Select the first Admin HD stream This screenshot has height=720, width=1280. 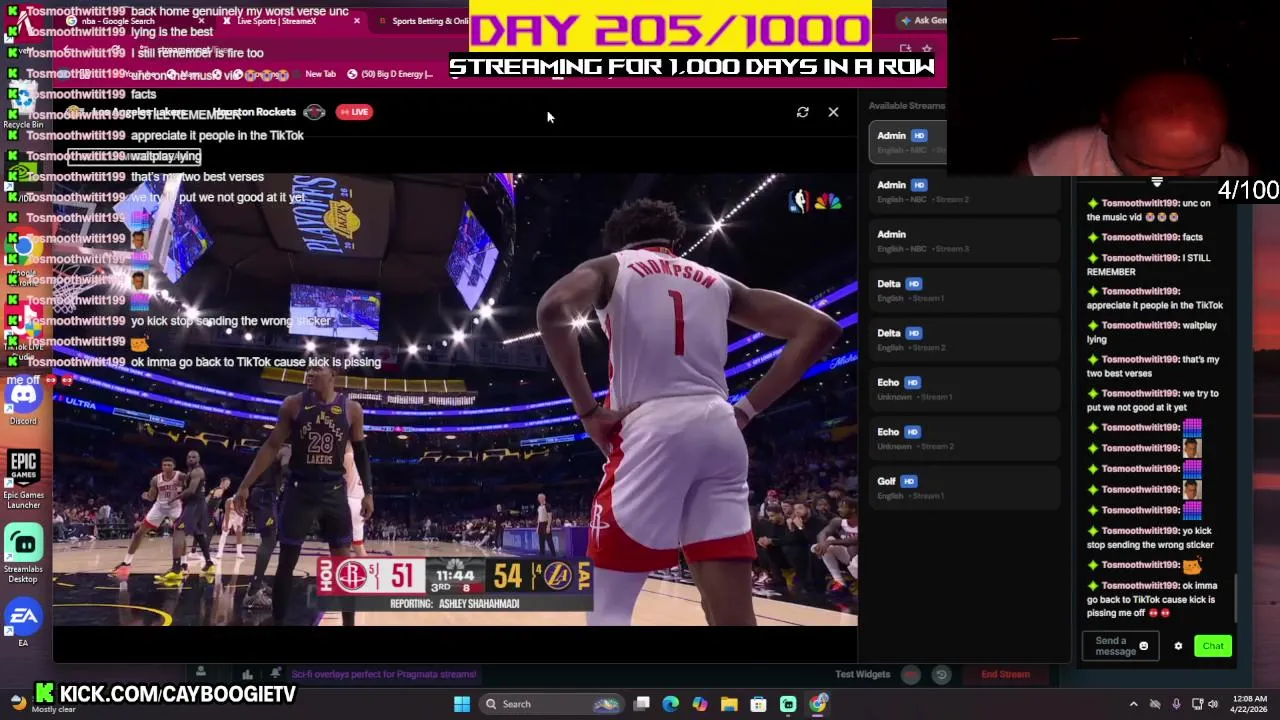click(x=907, y=142)
